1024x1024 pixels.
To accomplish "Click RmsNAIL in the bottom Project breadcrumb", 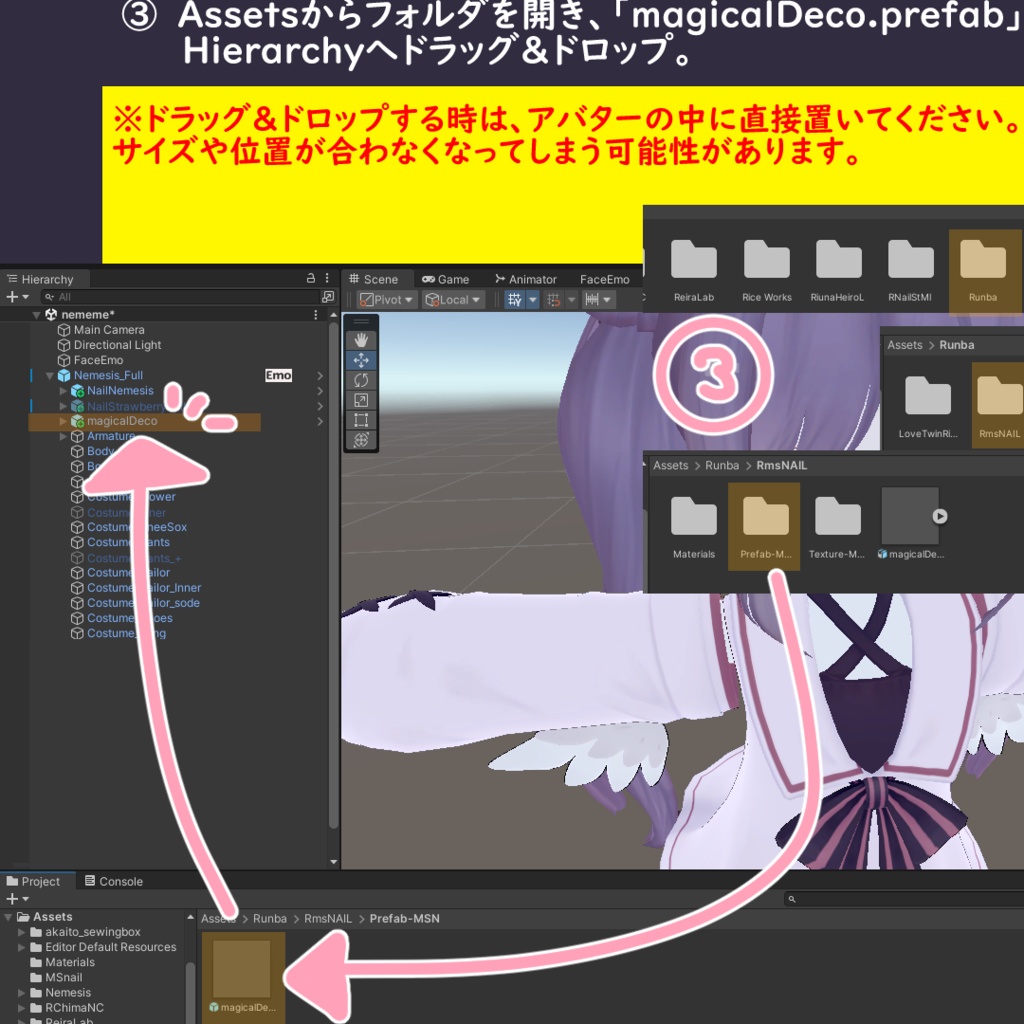I will click(328, 918).
